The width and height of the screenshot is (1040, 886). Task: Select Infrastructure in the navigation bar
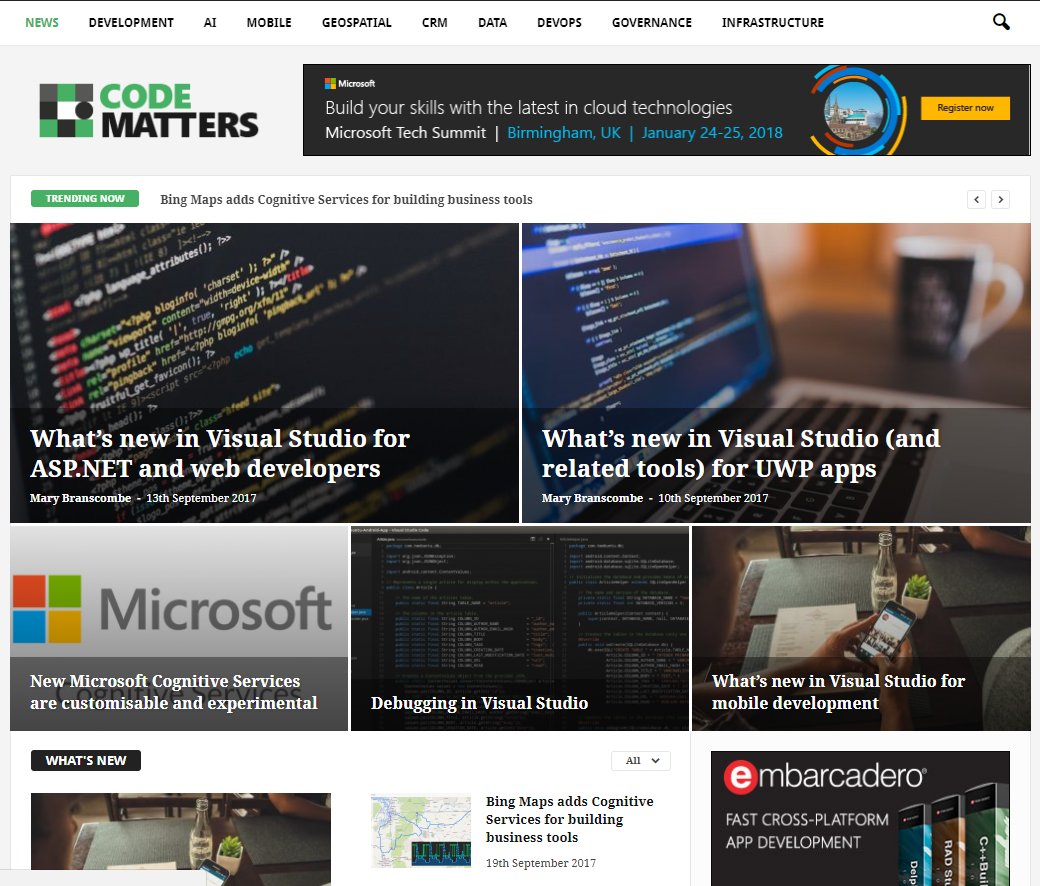click(773, 23)
